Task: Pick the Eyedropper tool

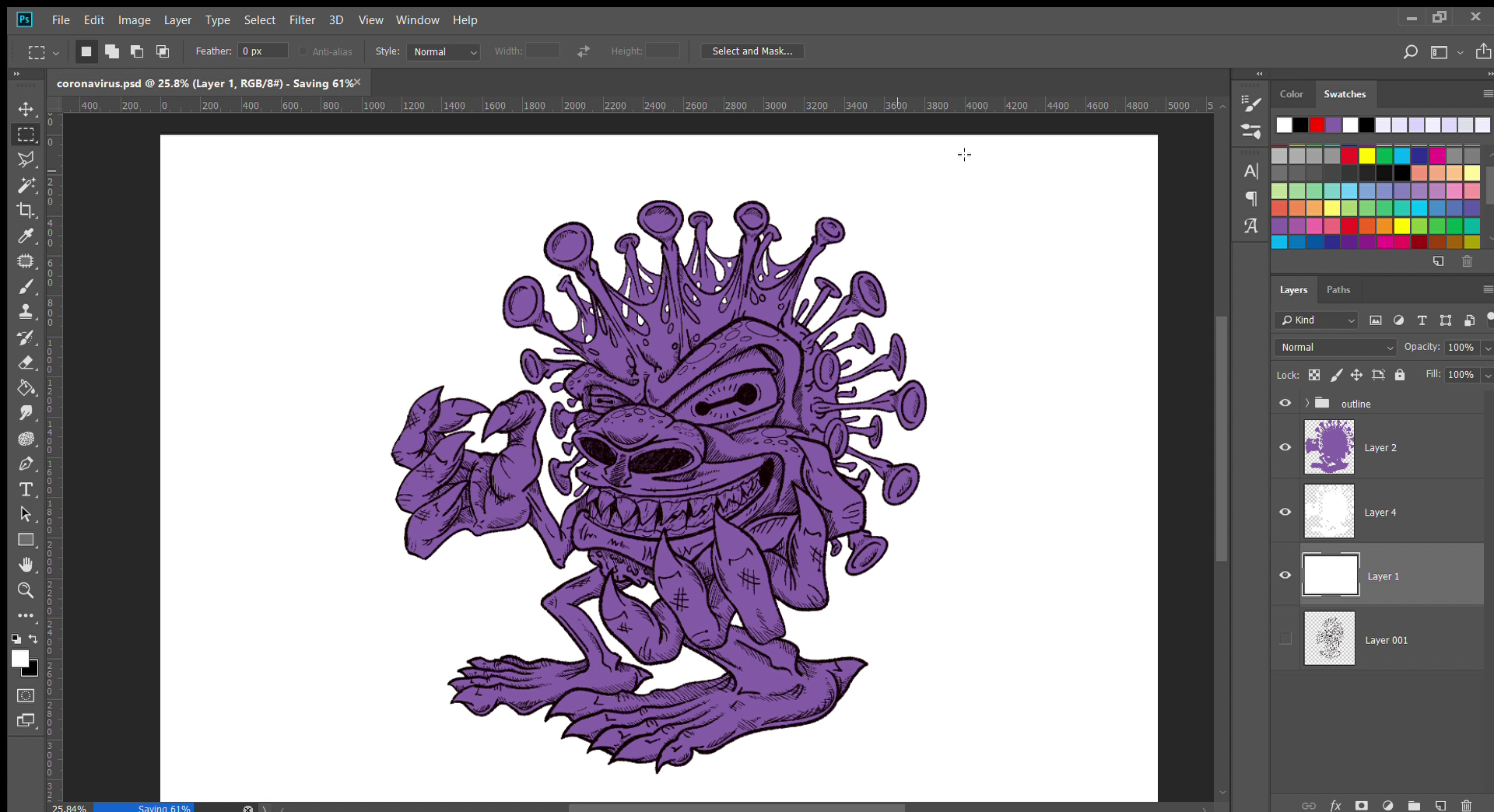Action: pyautogui.click(x=26, y=236)
